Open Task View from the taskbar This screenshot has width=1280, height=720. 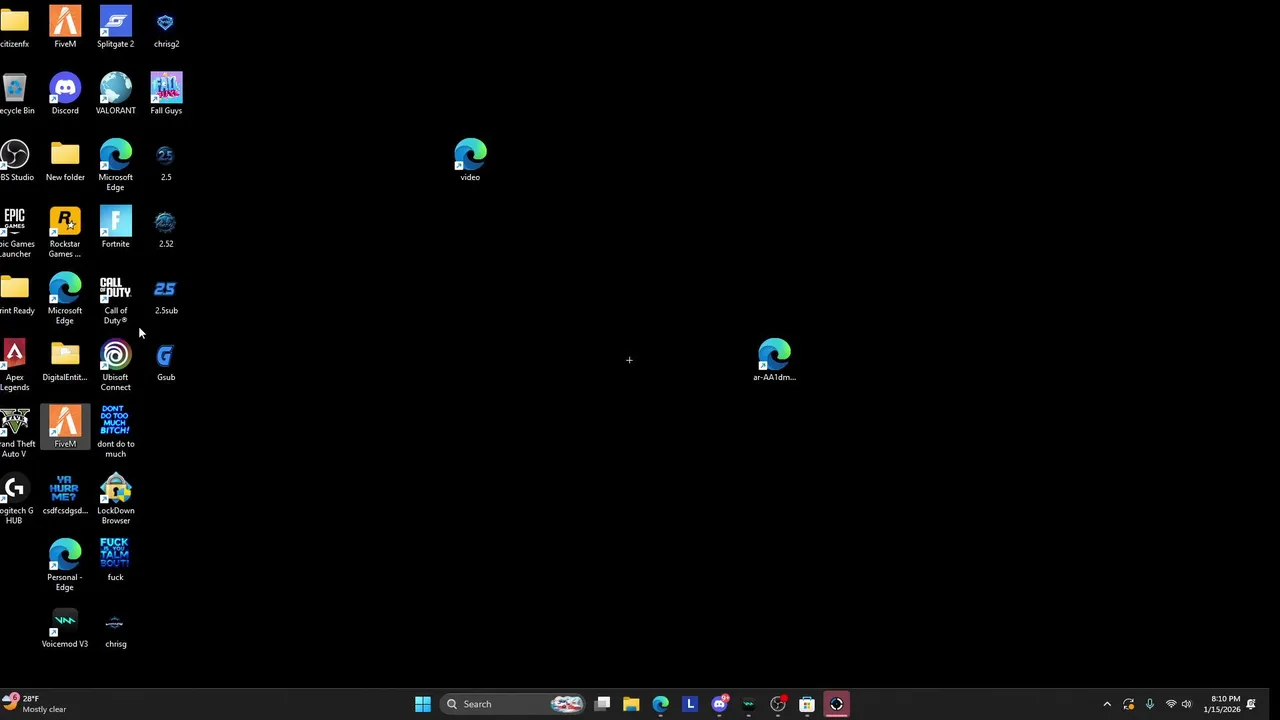pos(602,704)
